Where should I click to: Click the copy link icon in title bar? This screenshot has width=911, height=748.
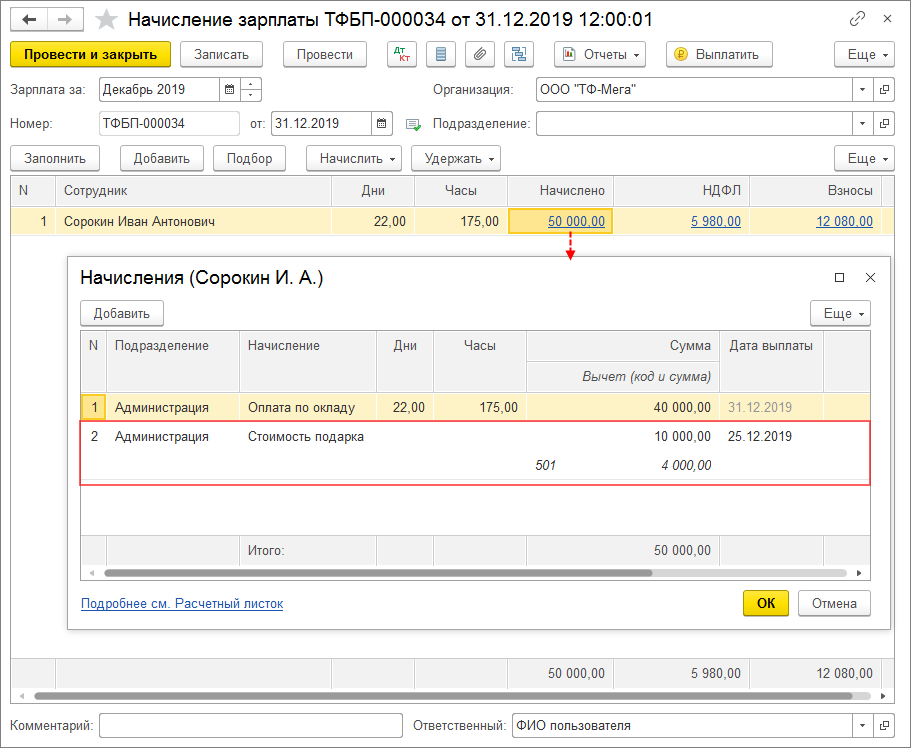857,19
